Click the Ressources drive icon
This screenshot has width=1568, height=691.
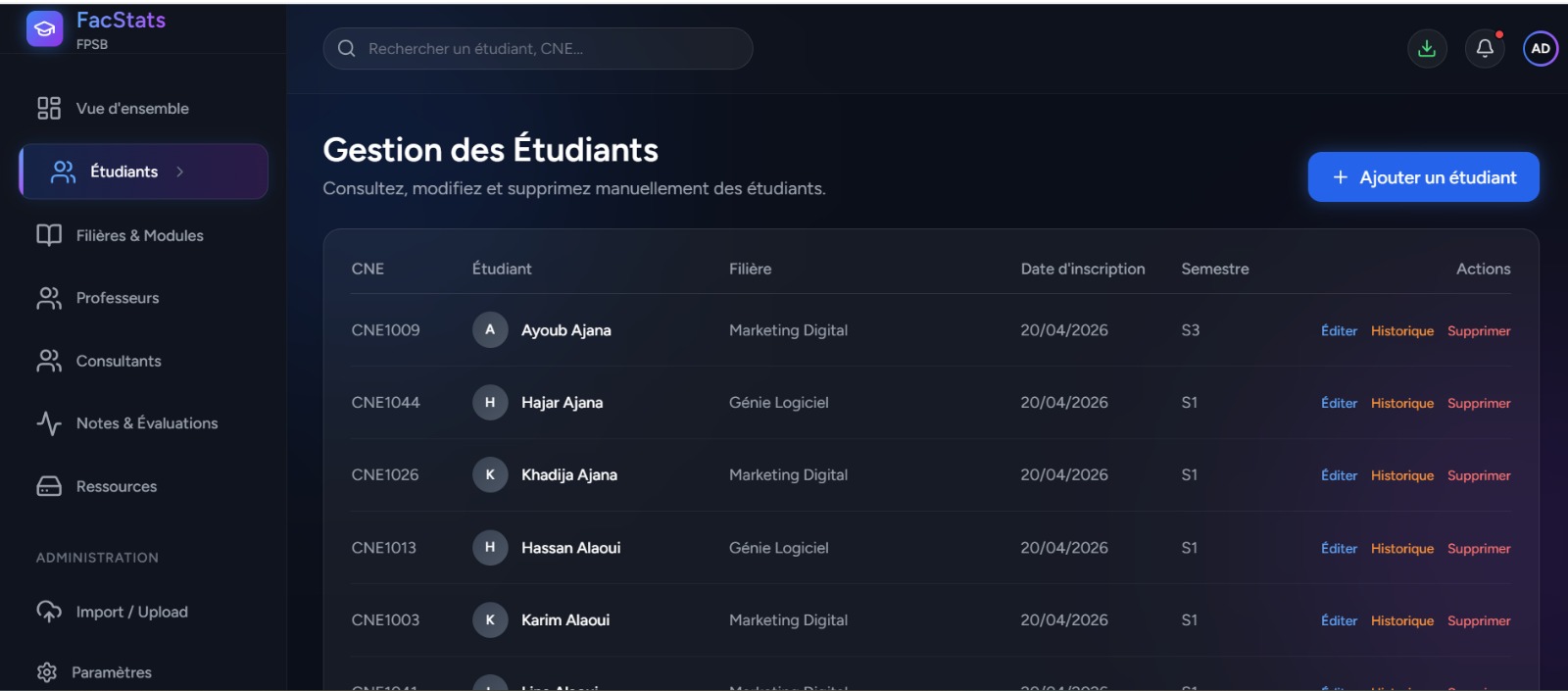(x=49, y=486)
